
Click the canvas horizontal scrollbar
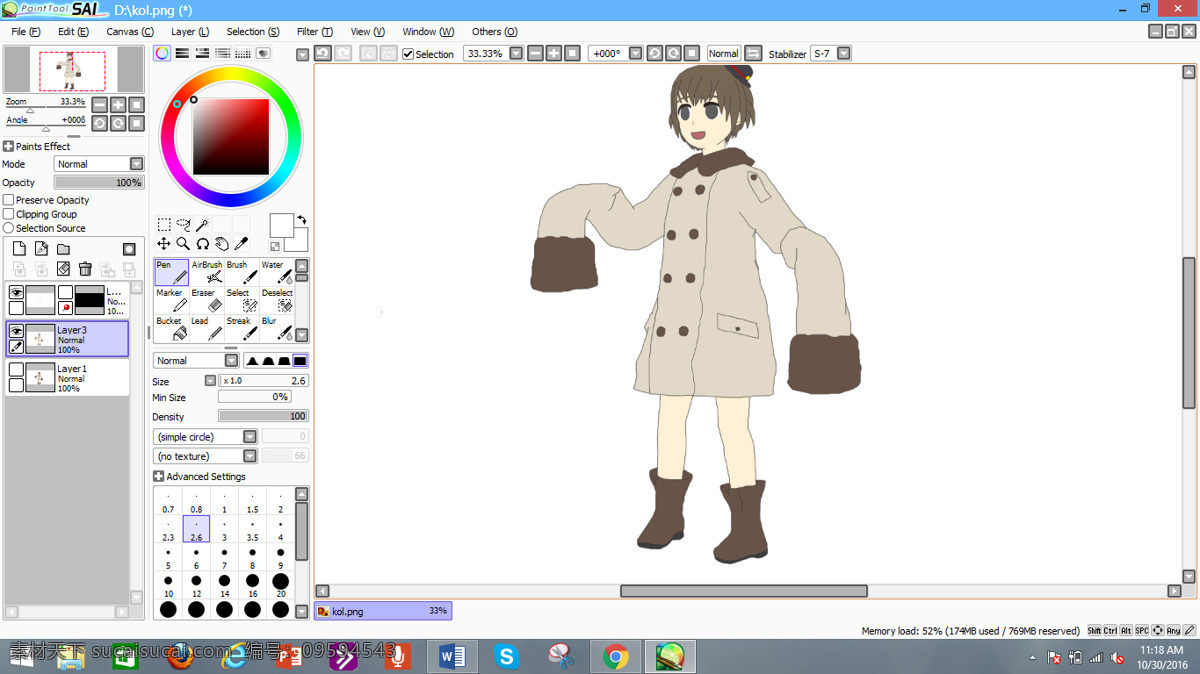pos(743,591)
